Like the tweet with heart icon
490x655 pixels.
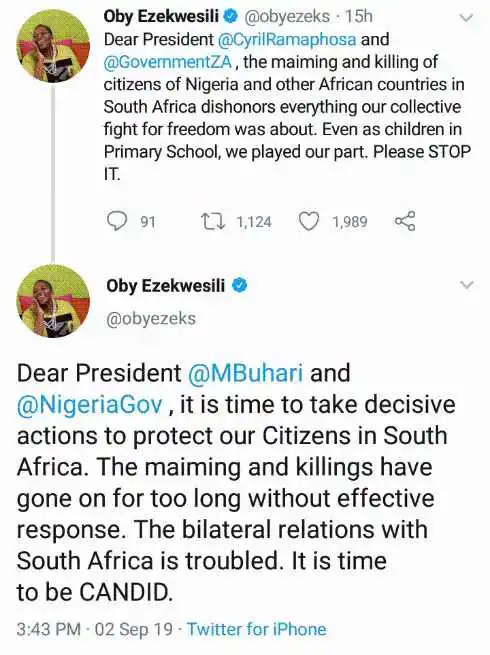(309, 221)
